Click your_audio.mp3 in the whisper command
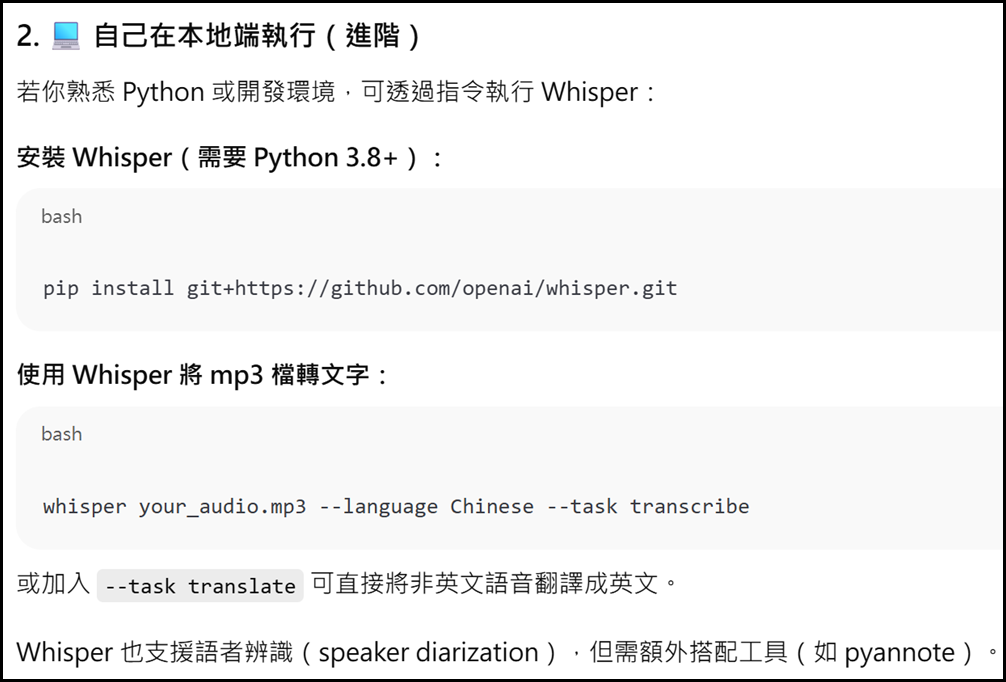 click(222, 506)
